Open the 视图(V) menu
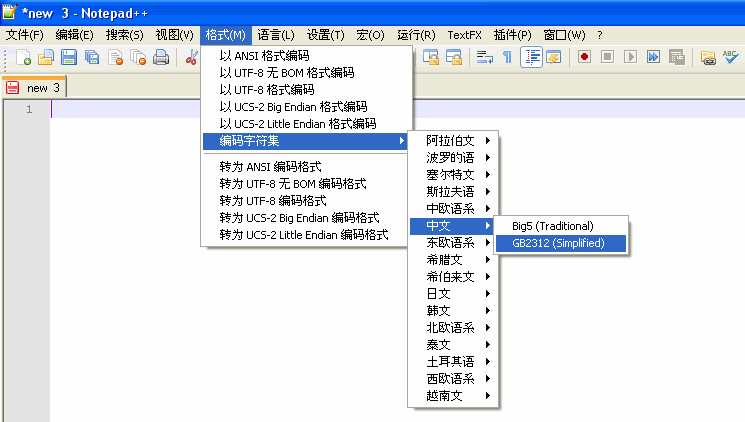The image size is (745, 422). pos(174,35)
